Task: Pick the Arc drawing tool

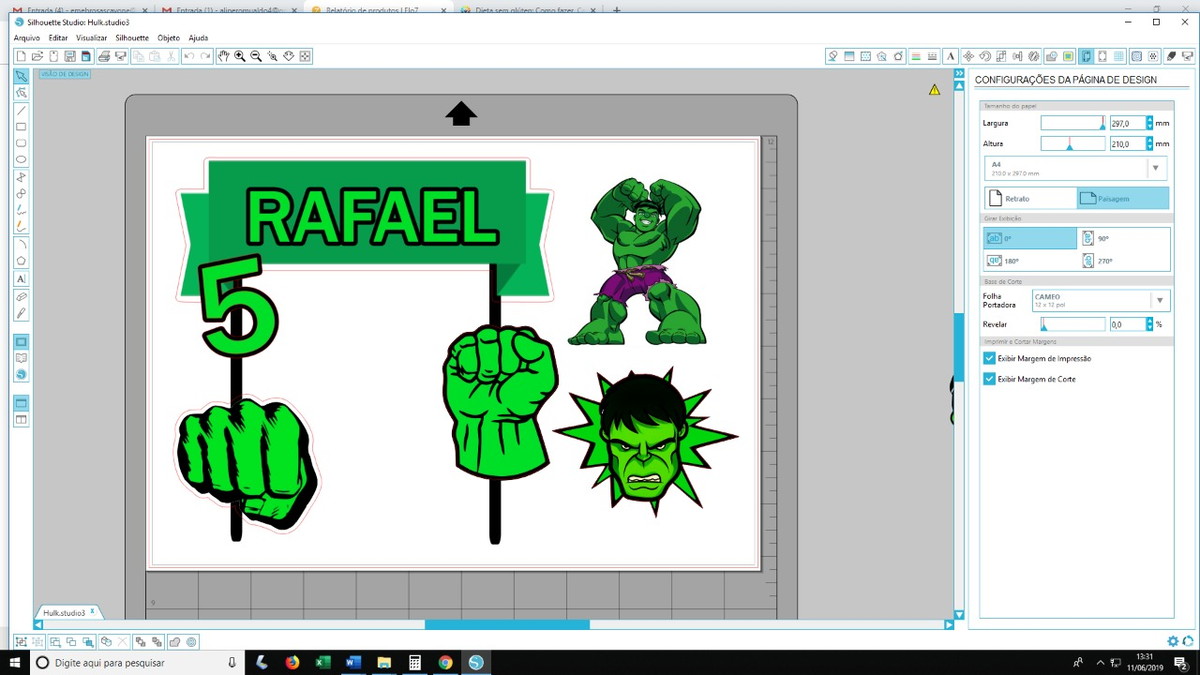Action: (21, 244)
